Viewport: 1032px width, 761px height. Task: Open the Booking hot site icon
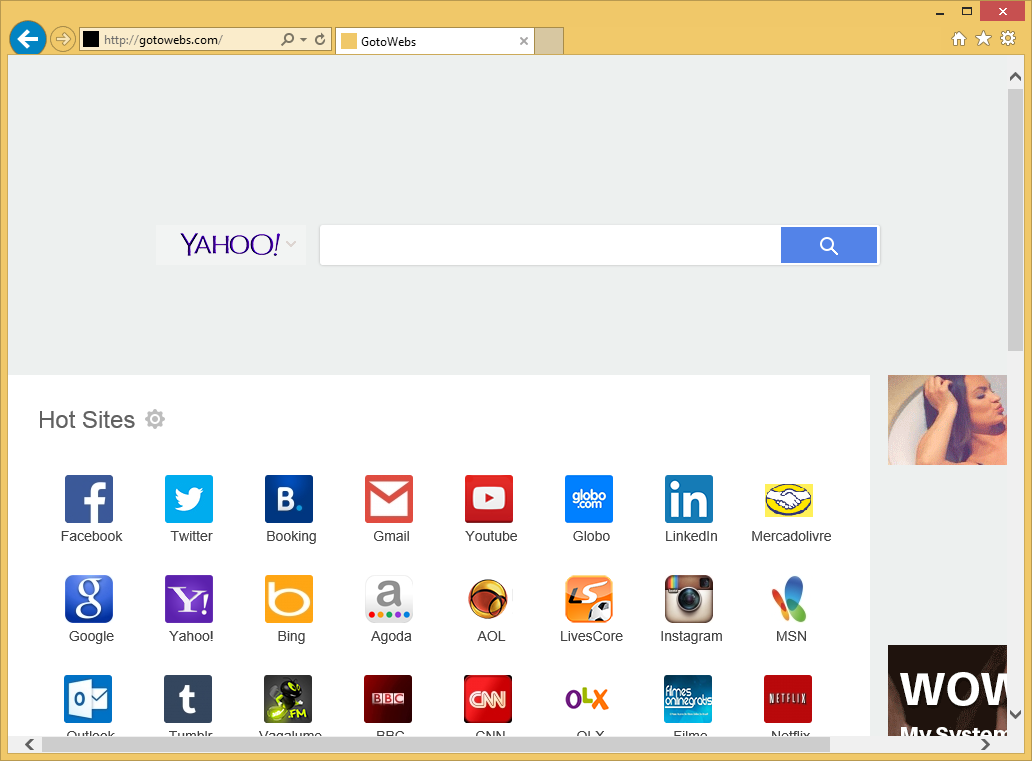[x=289, y=499]
